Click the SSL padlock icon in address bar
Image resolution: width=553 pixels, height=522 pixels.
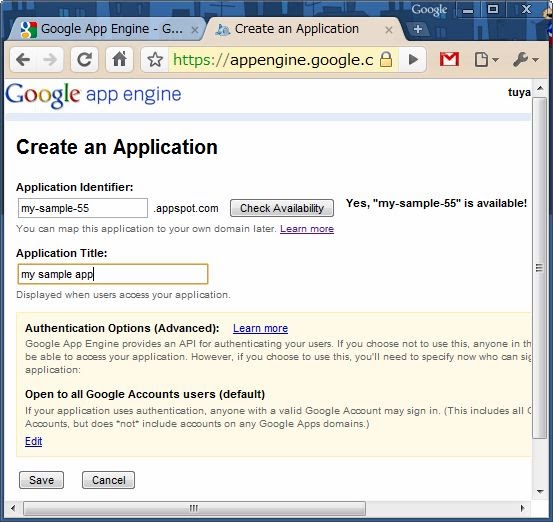tap(386, 60)
